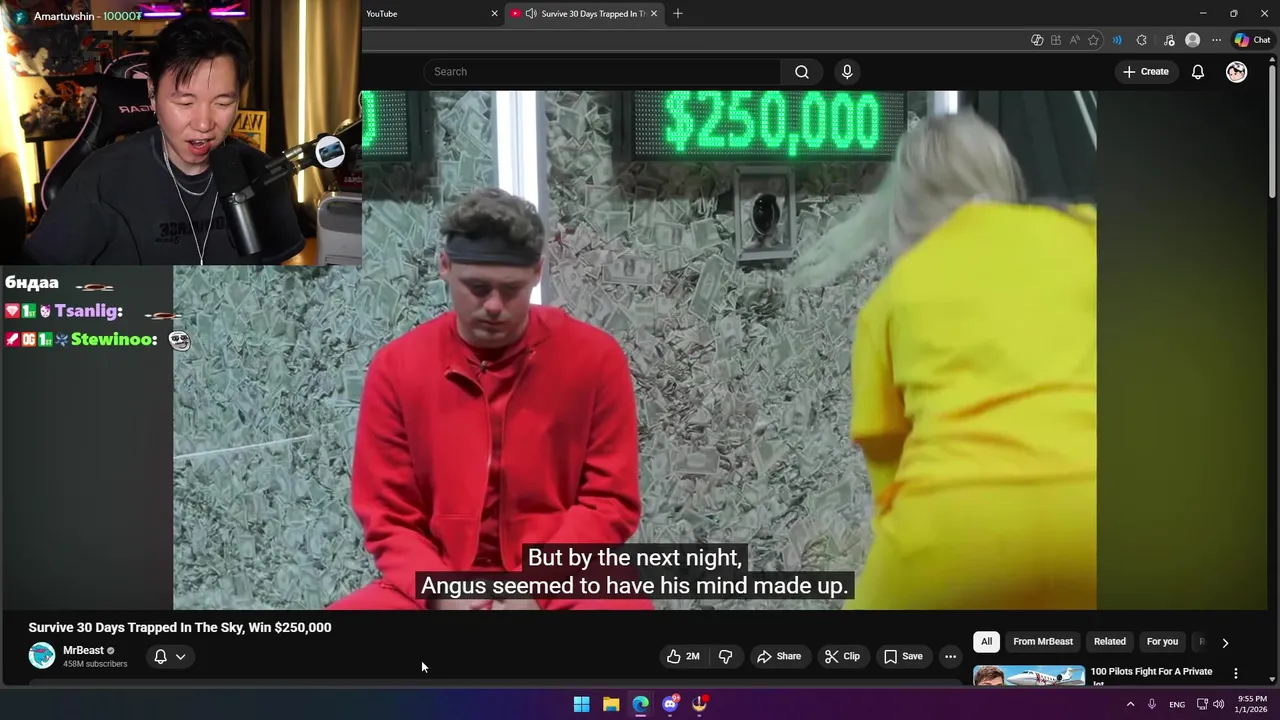Image resolution: width=1280 pixels, height=720 pixels.
Task: Open File Explorer from taskbar
Action: tap(611, 704)
